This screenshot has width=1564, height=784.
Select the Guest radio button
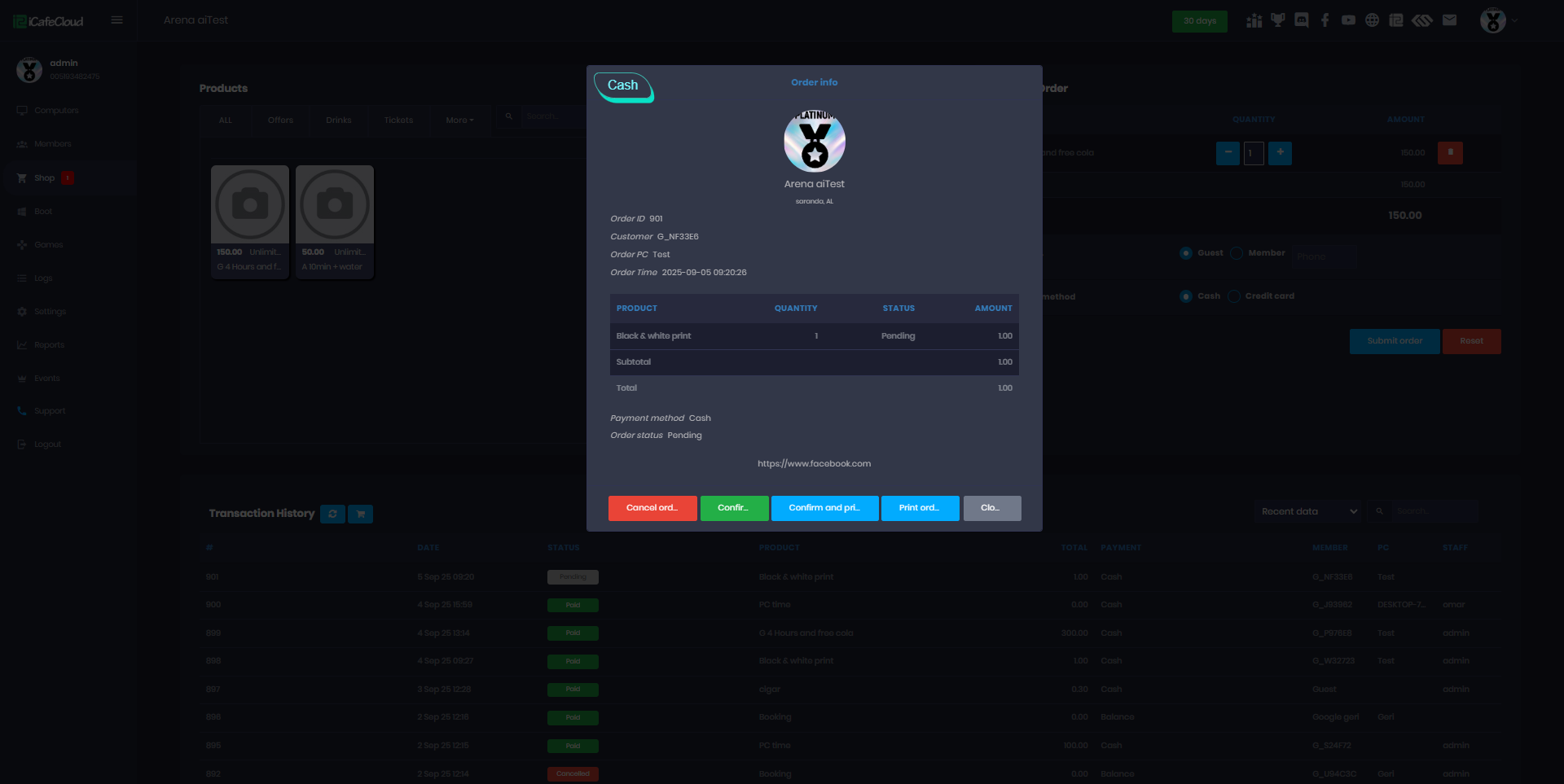(x=1186, y=253)
